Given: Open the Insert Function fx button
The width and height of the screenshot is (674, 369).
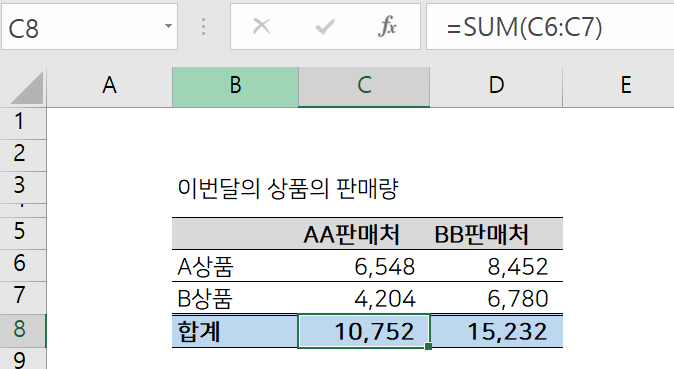Looking at the screenshot, I should [387, 27].
